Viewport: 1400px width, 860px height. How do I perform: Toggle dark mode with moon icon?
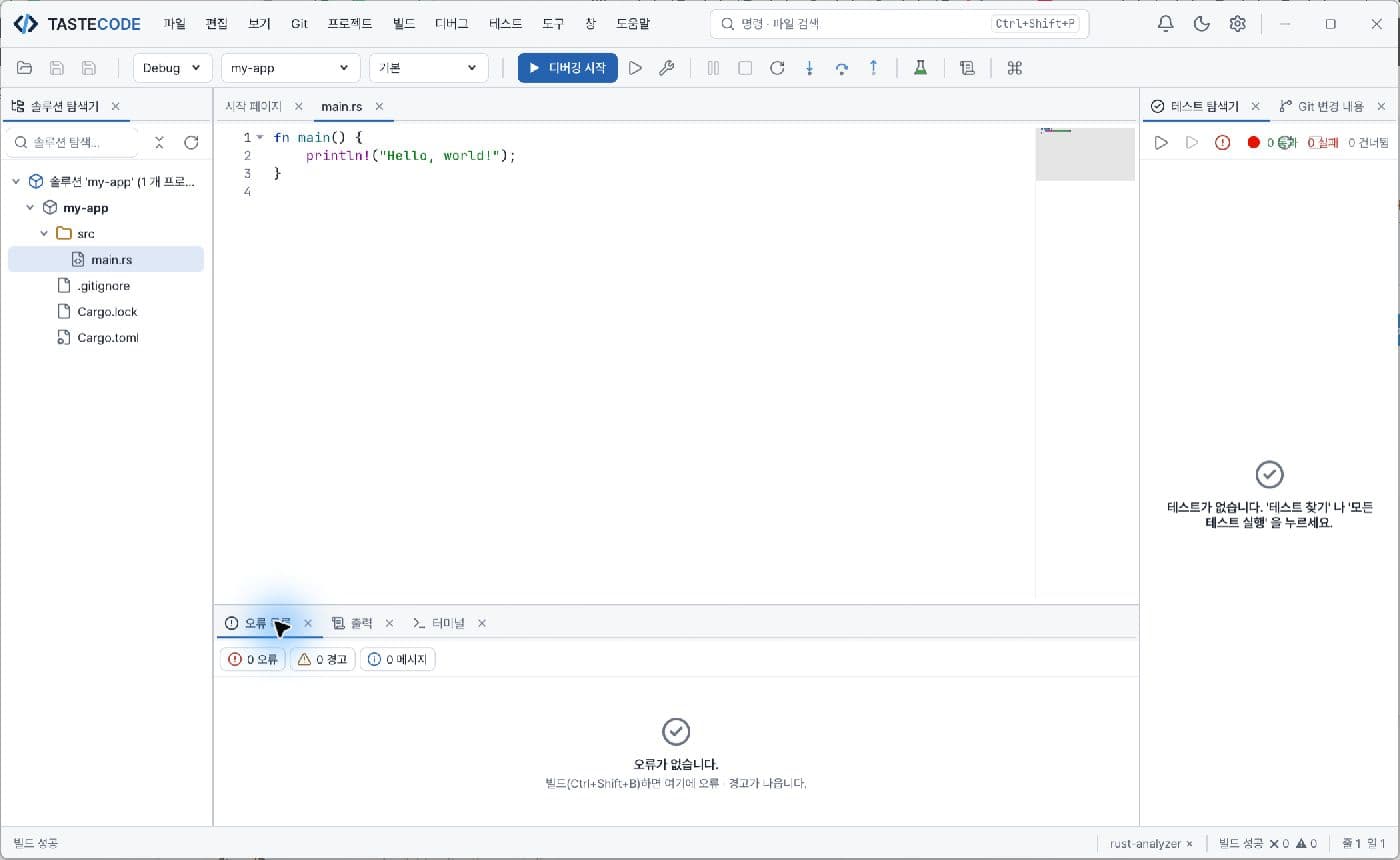pos(1202,24)
